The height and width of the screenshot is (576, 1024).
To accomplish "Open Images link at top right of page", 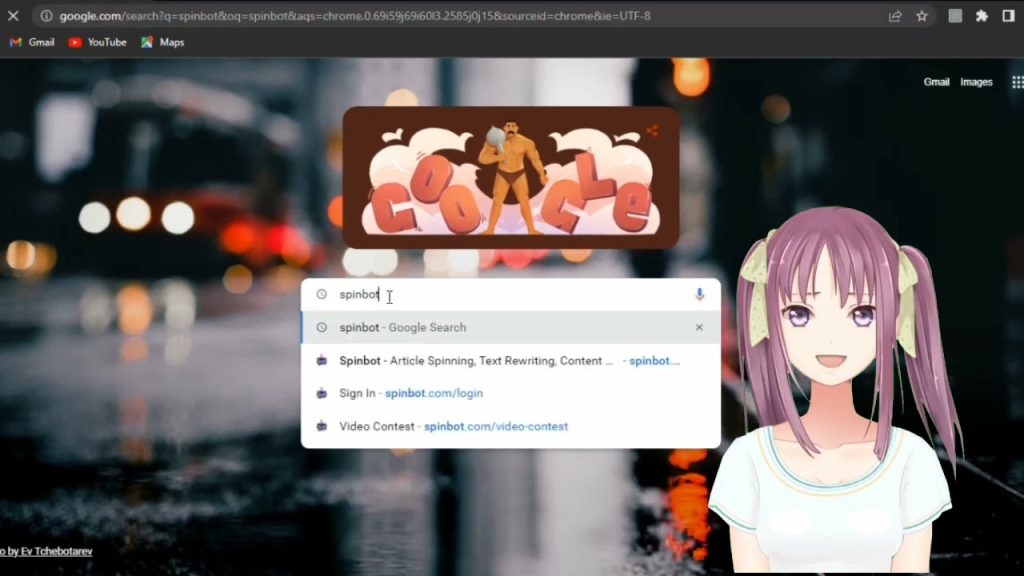I will pos(976,82).
